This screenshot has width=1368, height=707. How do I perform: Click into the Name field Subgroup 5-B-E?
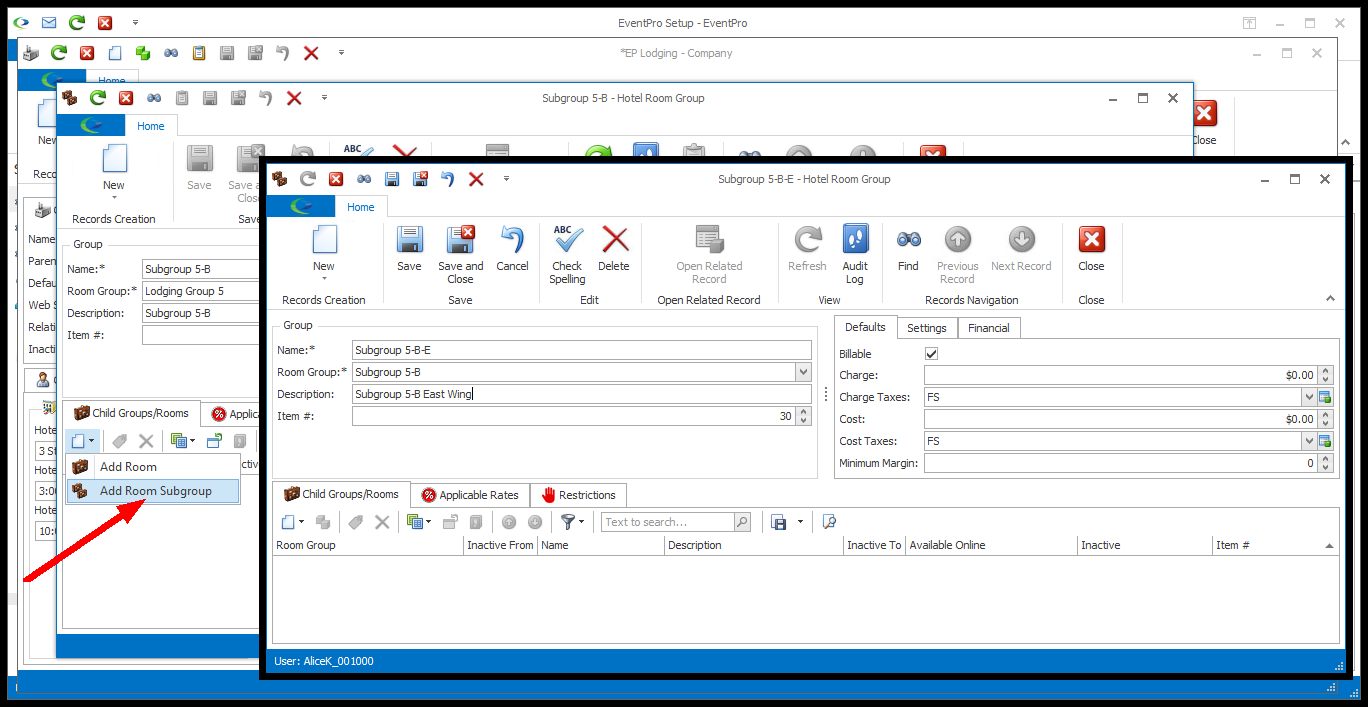click(x=582, y=350)
